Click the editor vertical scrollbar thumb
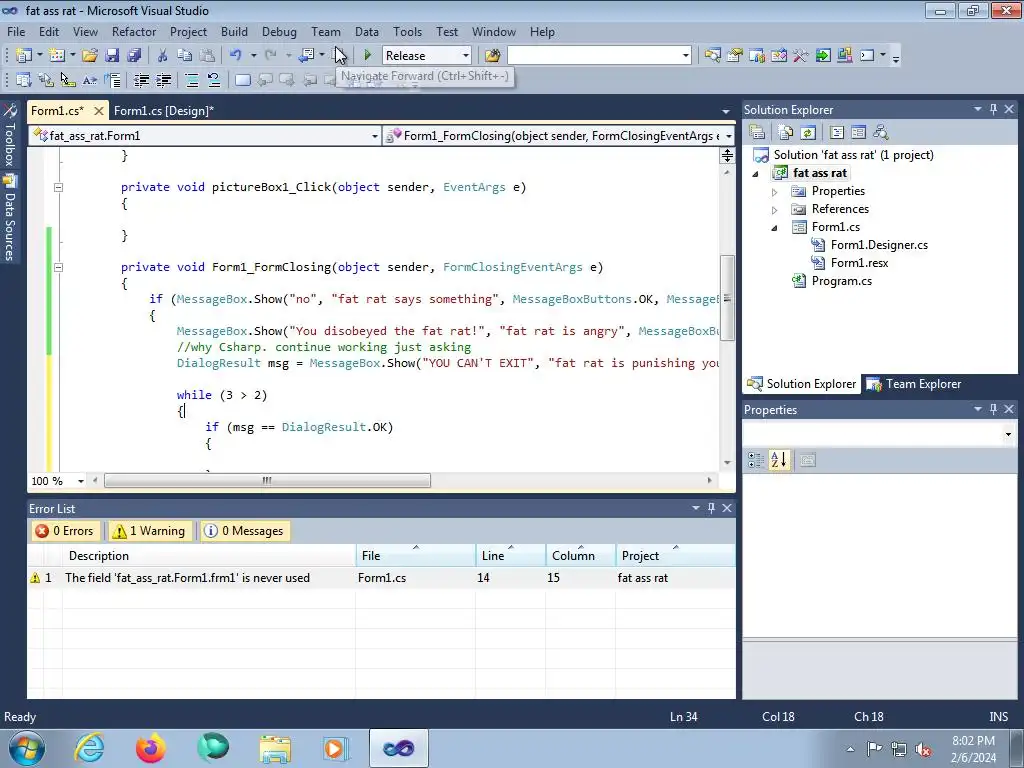The width and height of the screenshot is (1024, 768). (727, 298)
